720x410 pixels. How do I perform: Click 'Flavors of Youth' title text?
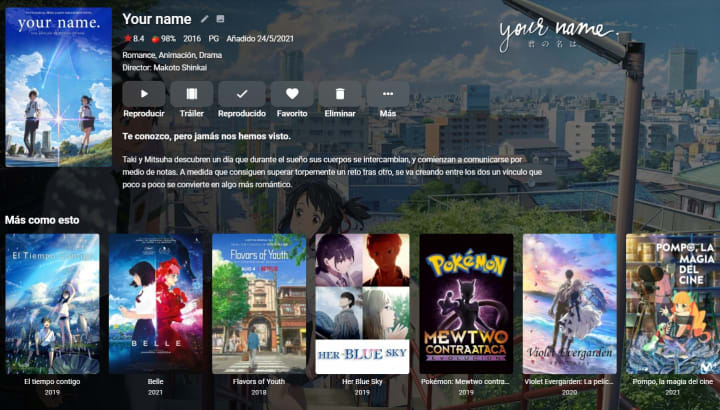[x=259, y=382]
